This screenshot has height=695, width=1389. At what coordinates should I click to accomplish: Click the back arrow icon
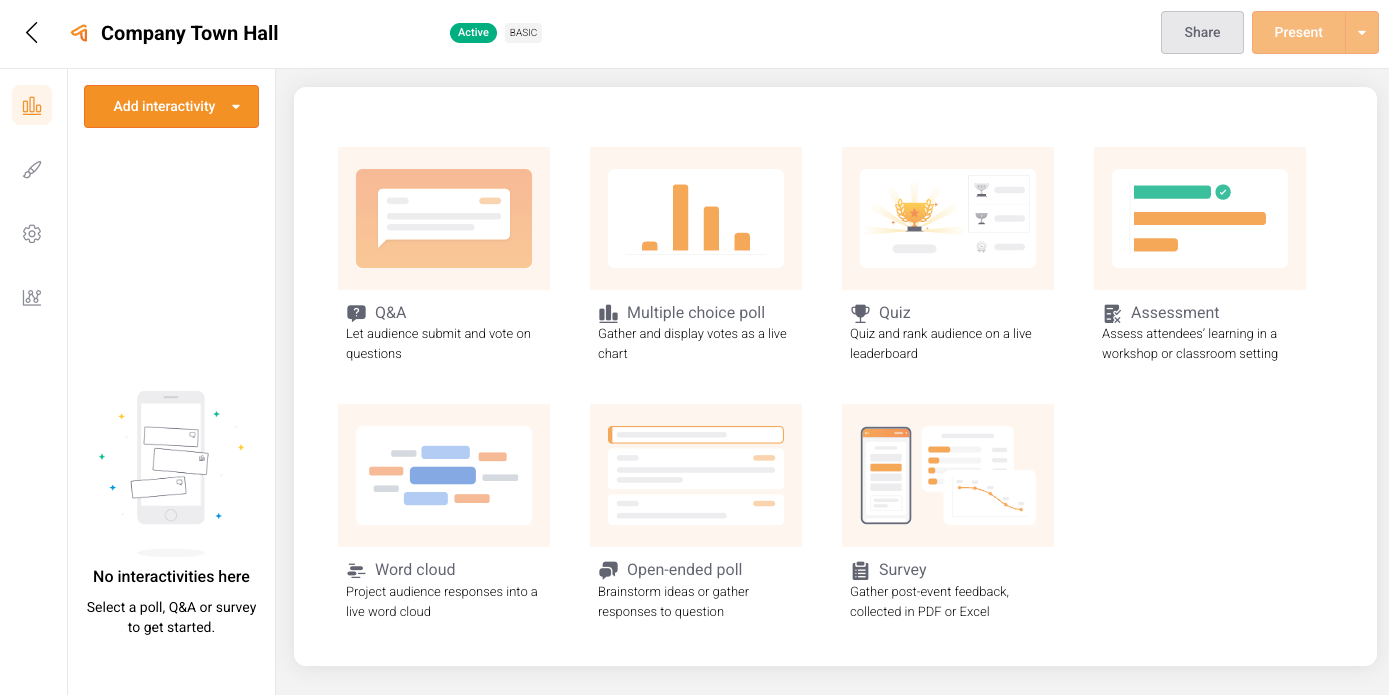click(32, 33)
